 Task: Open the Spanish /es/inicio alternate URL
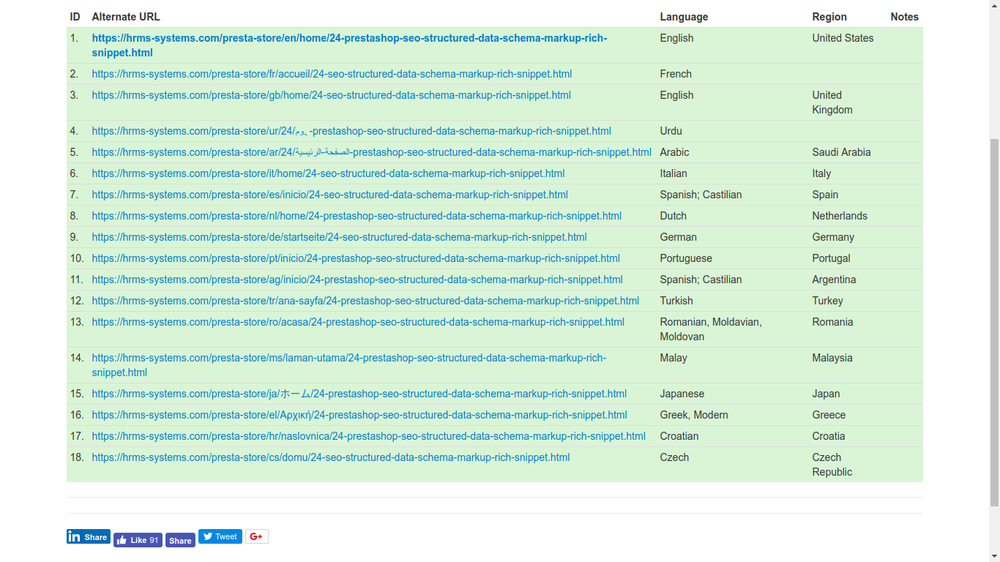click(x=330, y=195)
